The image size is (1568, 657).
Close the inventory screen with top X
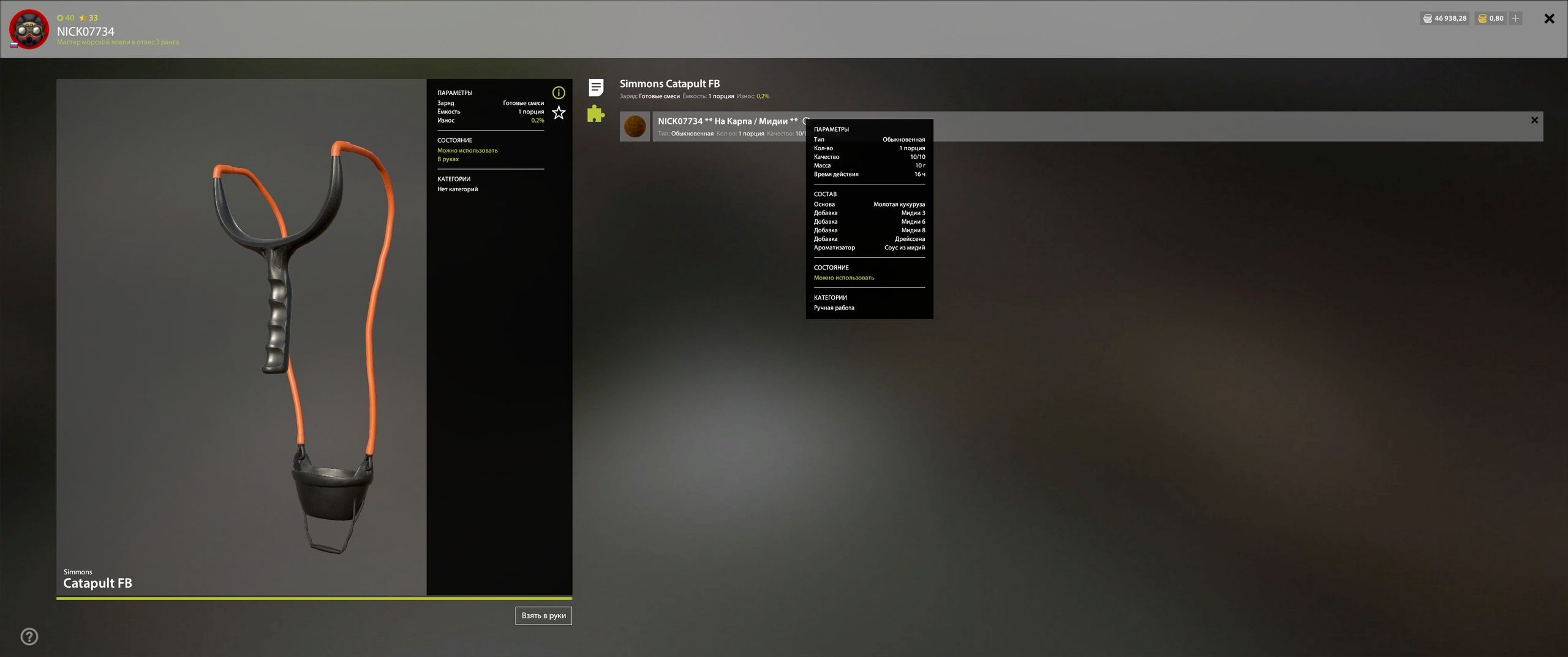pos(1549,18)
